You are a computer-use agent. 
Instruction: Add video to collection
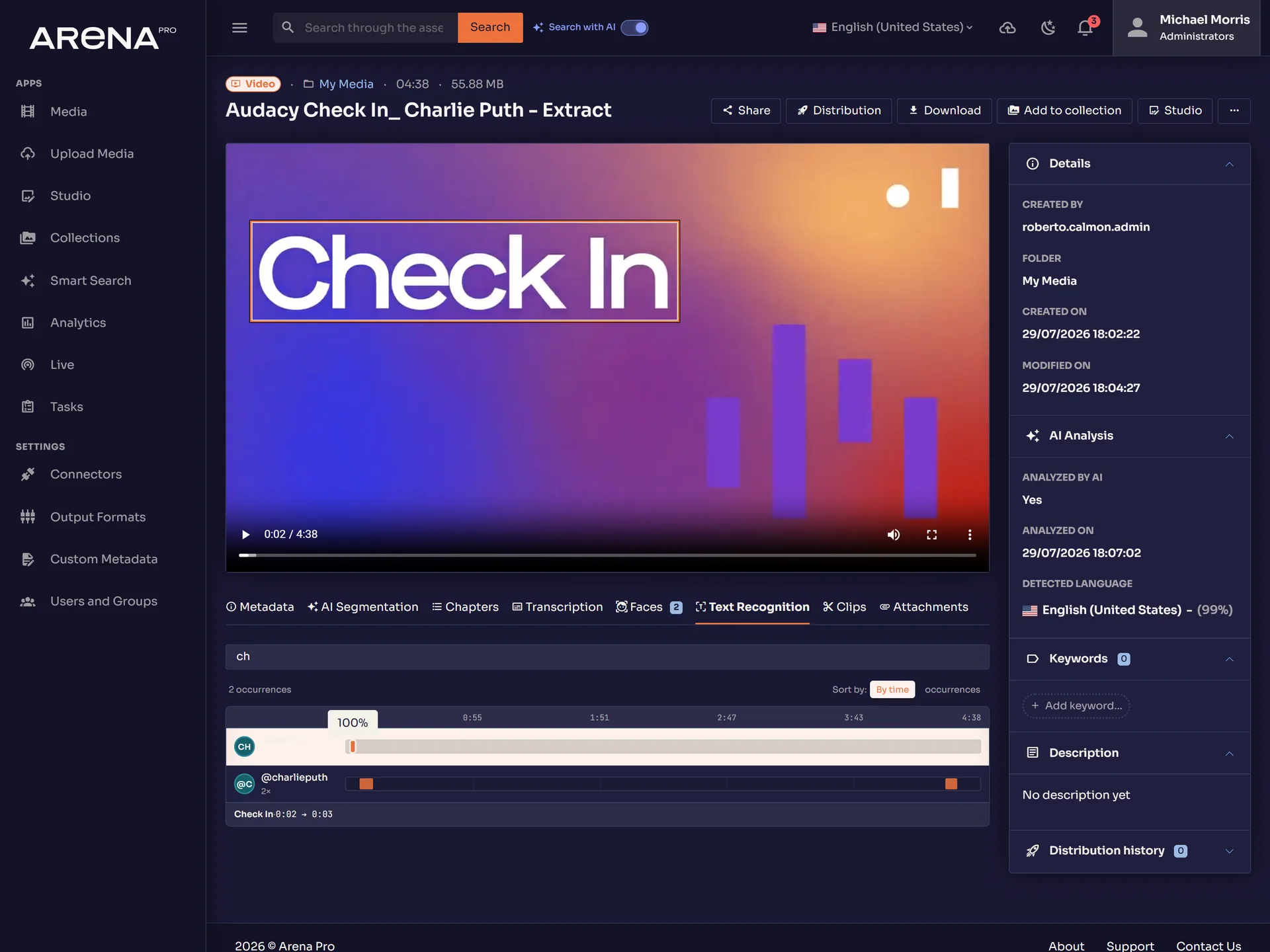[x=1064, y=111]
